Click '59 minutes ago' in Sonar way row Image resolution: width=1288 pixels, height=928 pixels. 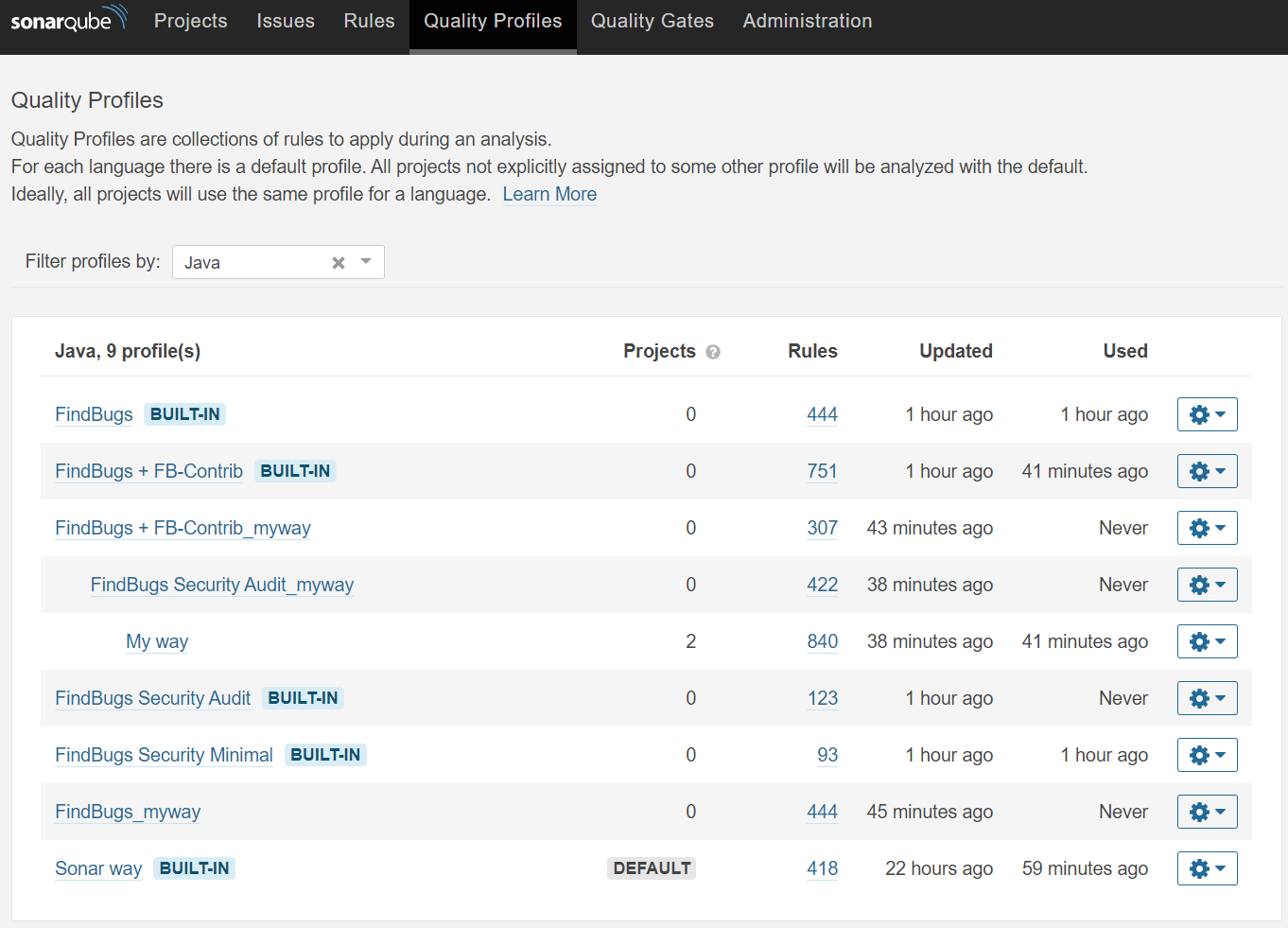pyautogui.click(x=1085, y=868)
